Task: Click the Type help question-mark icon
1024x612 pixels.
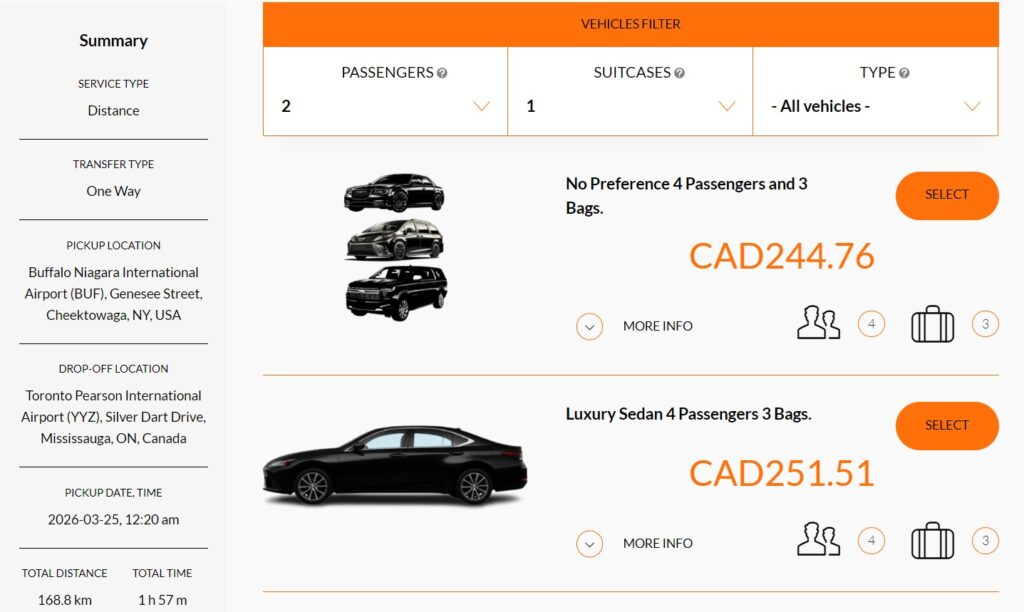Action: (x=904, y=73)
